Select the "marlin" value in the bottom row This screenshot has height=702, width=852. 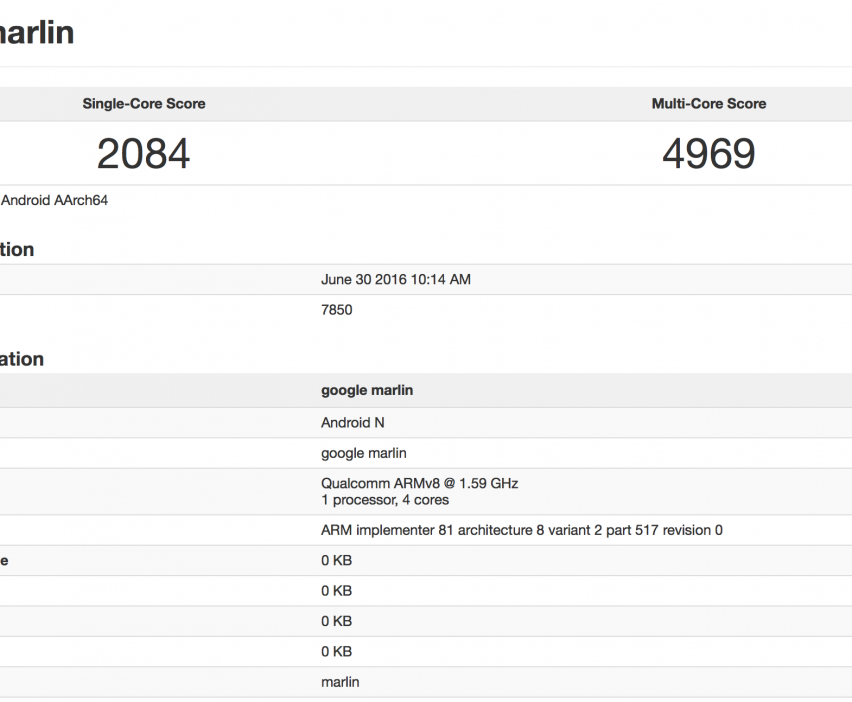click(340, 682)
